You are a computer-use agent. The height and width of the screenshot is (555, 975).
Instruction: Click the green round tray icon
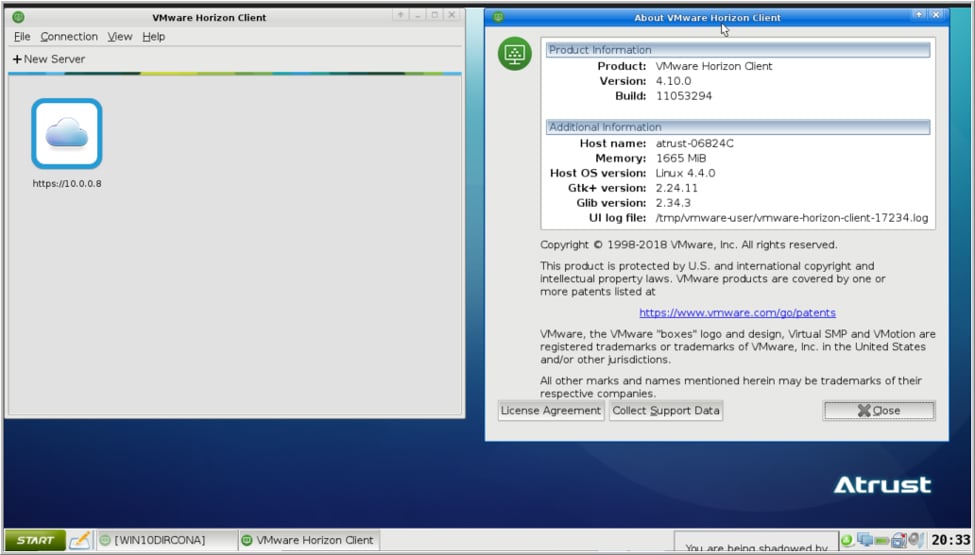coord(847,540)
